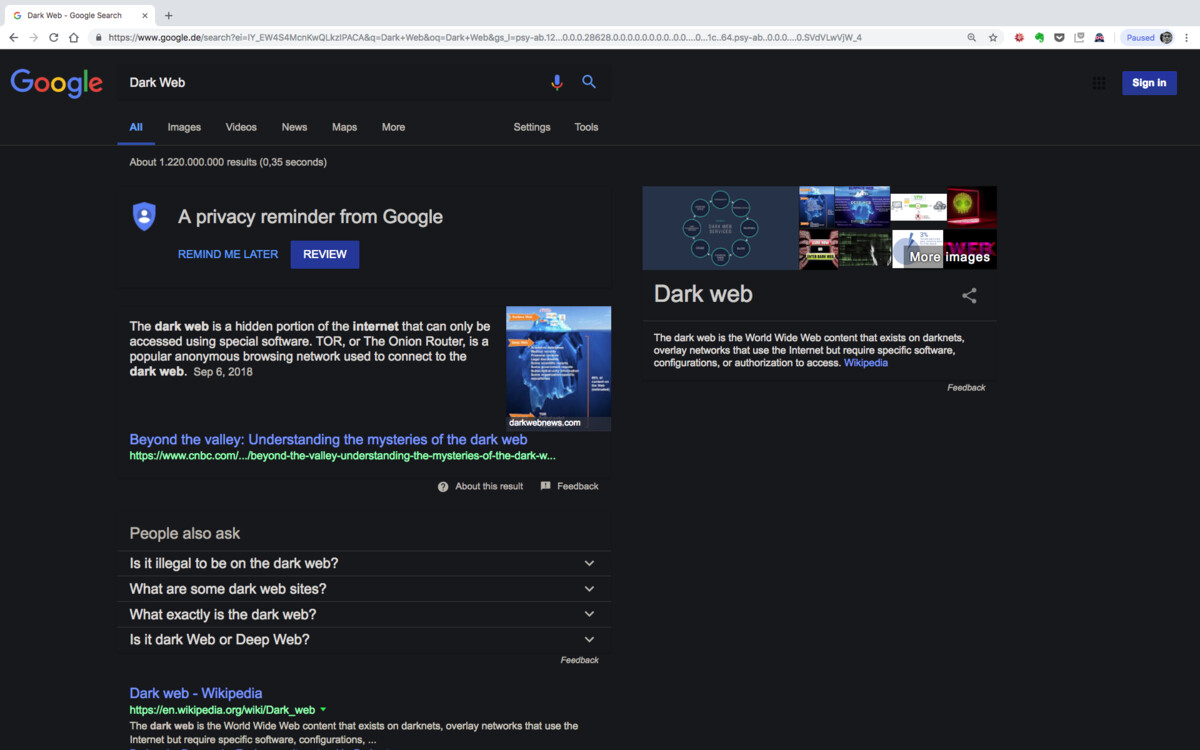This screenshot has height=750, width=1200.
Task: Open the Evernote extension icon
Action: click(x=1038, y=37)
